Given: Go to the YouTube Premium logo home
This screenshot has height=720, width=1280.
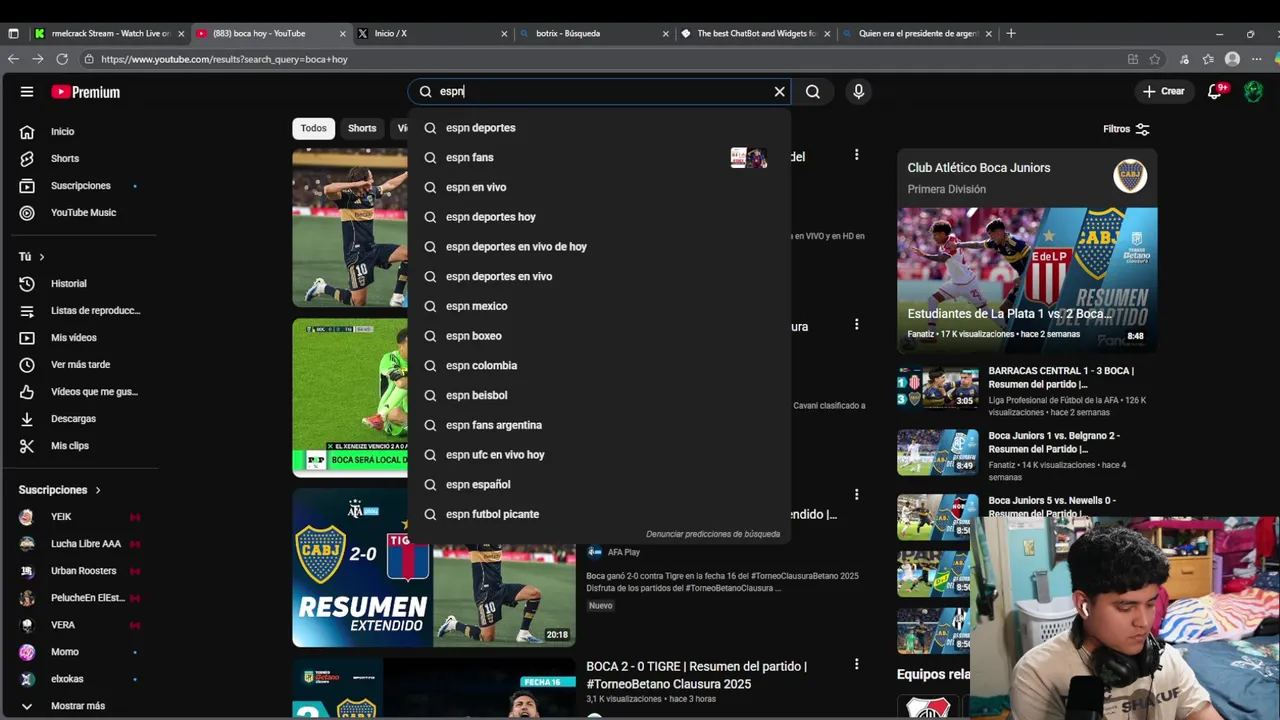Looking at the screenshot, I should [x=85, y=92].
